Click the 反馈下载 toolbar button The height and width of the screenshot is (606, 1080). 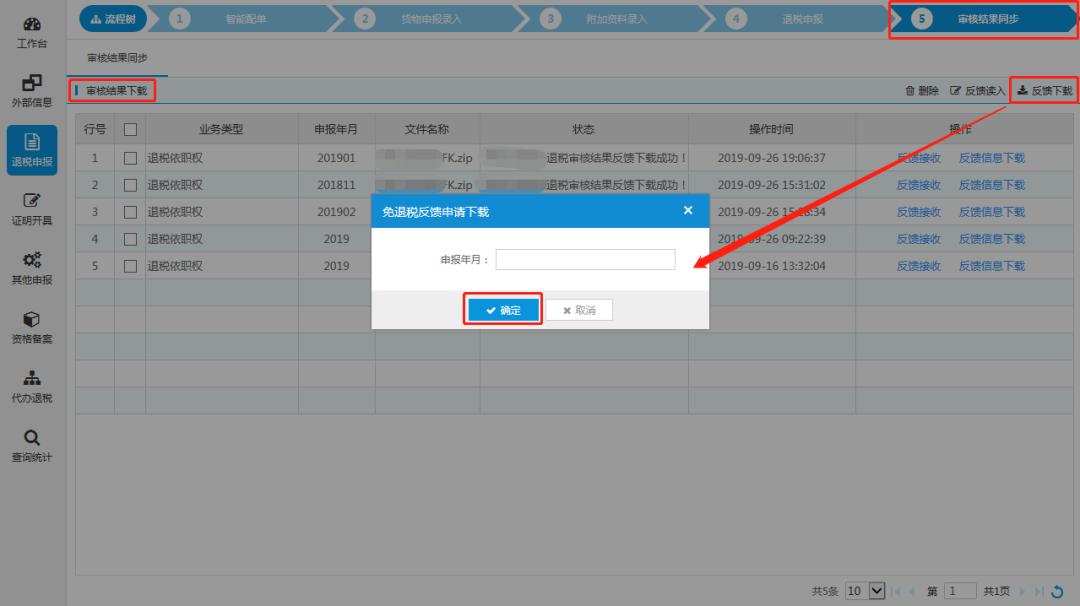(1044, 90)
